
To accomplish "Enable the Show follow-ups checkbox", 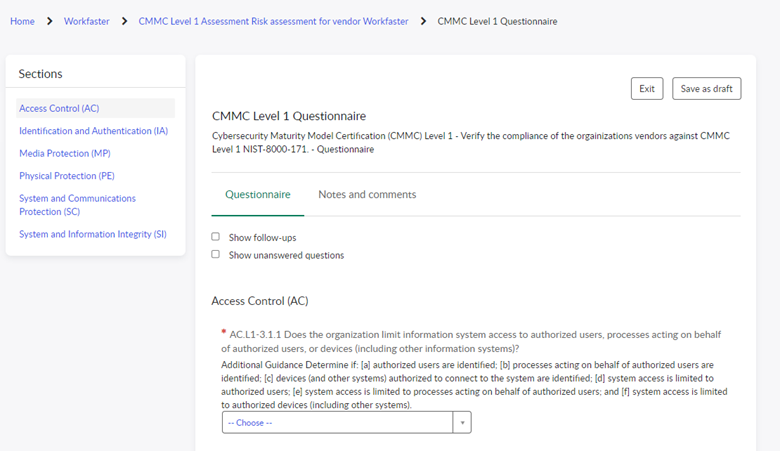I will [x=216, y=237].
